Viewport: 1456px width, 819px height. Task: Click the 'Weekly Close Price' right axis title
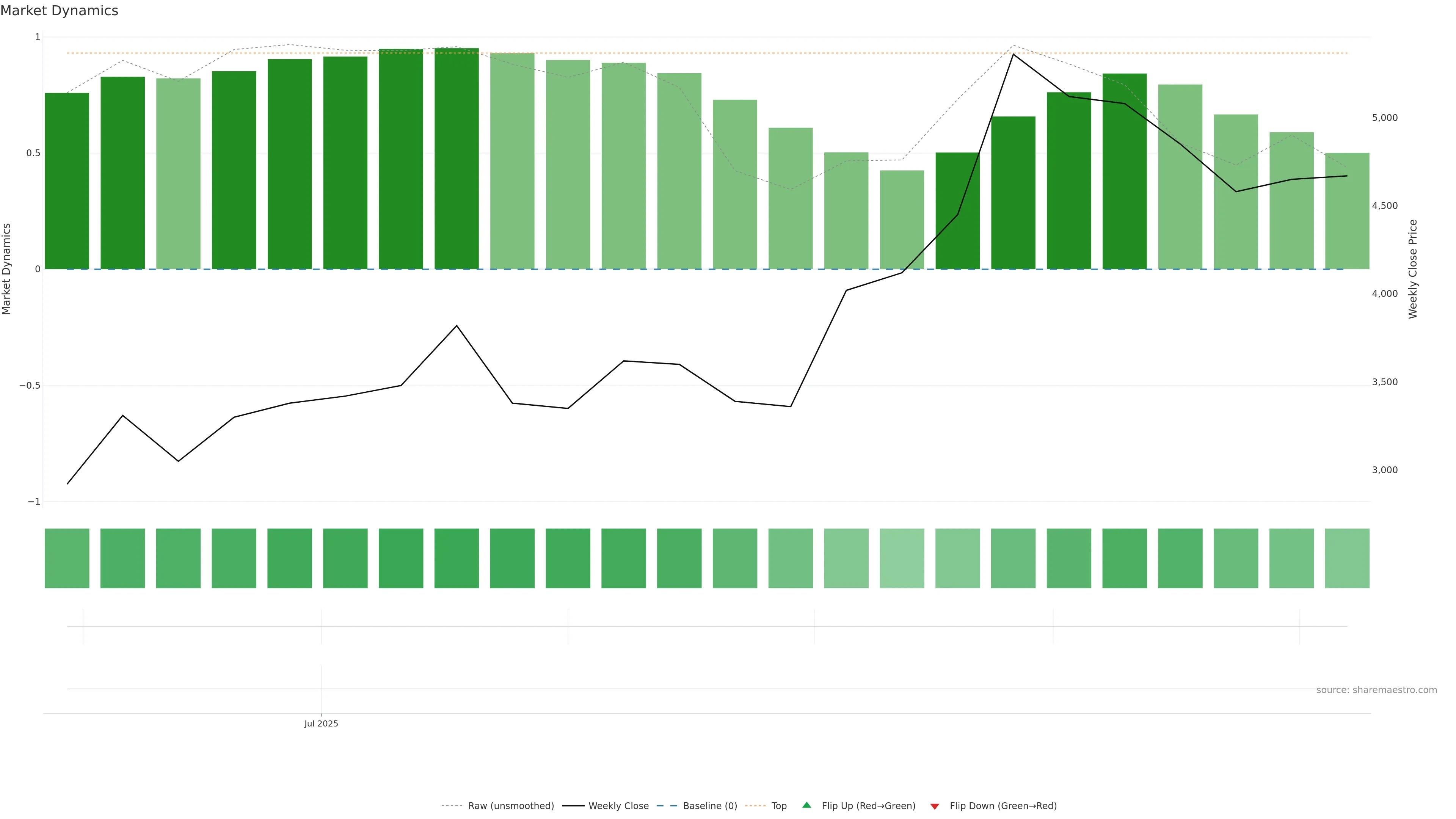point(1412,269)
